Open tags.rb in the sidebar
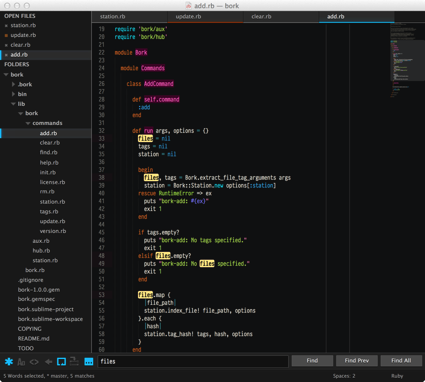 pyautogui.click(x=49, y=211)
